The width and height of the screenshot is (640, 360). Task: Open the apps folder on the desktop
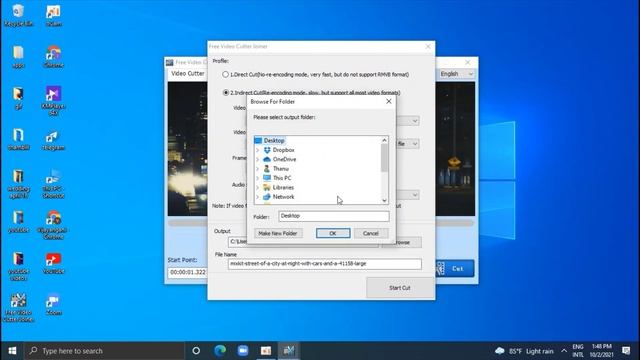pyautogui.click(x=18, y=57)
